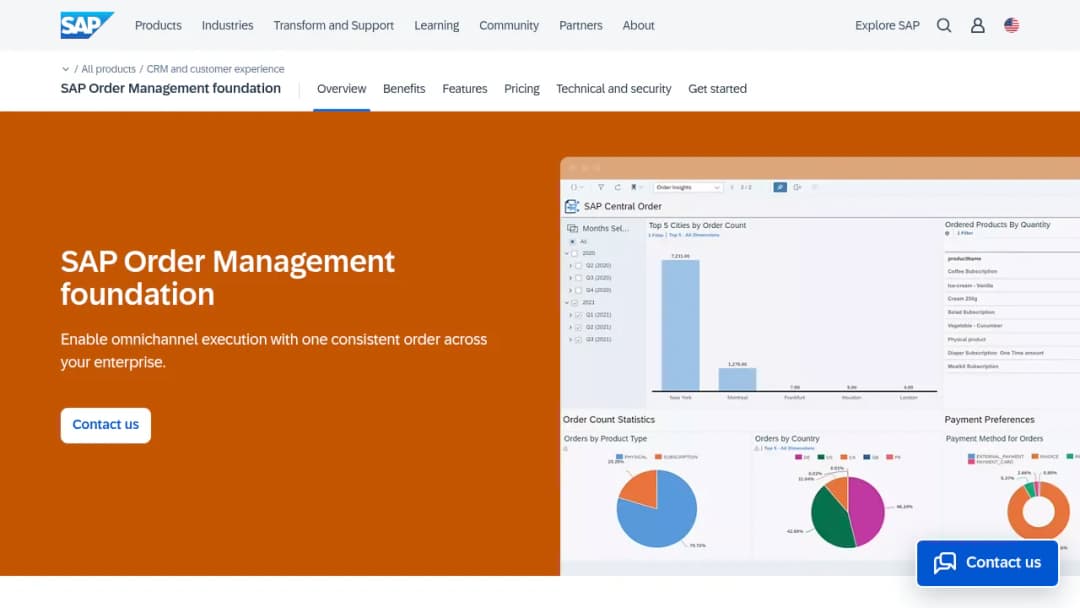
Task: Click 'Coffee Subscription' product row
Action: click(973, 271)
